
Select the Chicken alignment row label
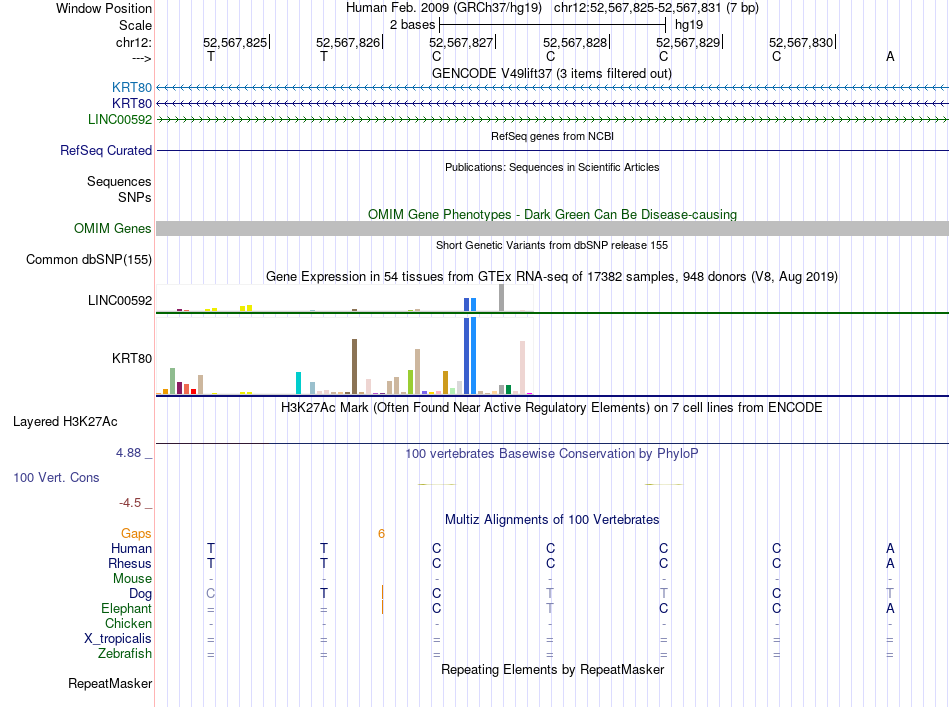128,623
